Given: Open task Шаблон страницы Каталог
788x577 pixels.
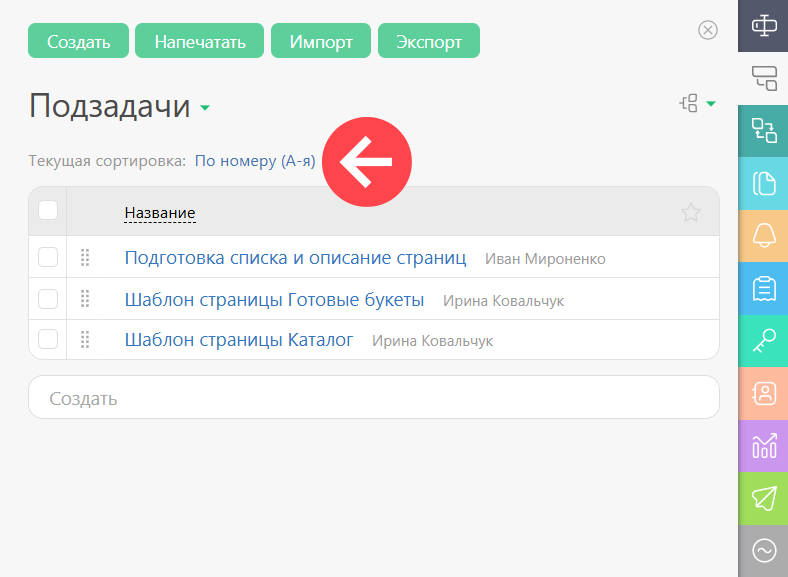Looking at the screenshot, I should click(x=239, y=340).
